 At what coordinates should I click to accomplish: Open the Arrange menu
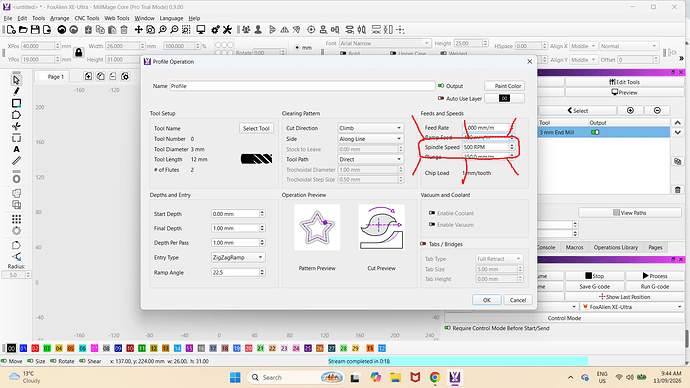pyautogui.click(x=59, y=18)
